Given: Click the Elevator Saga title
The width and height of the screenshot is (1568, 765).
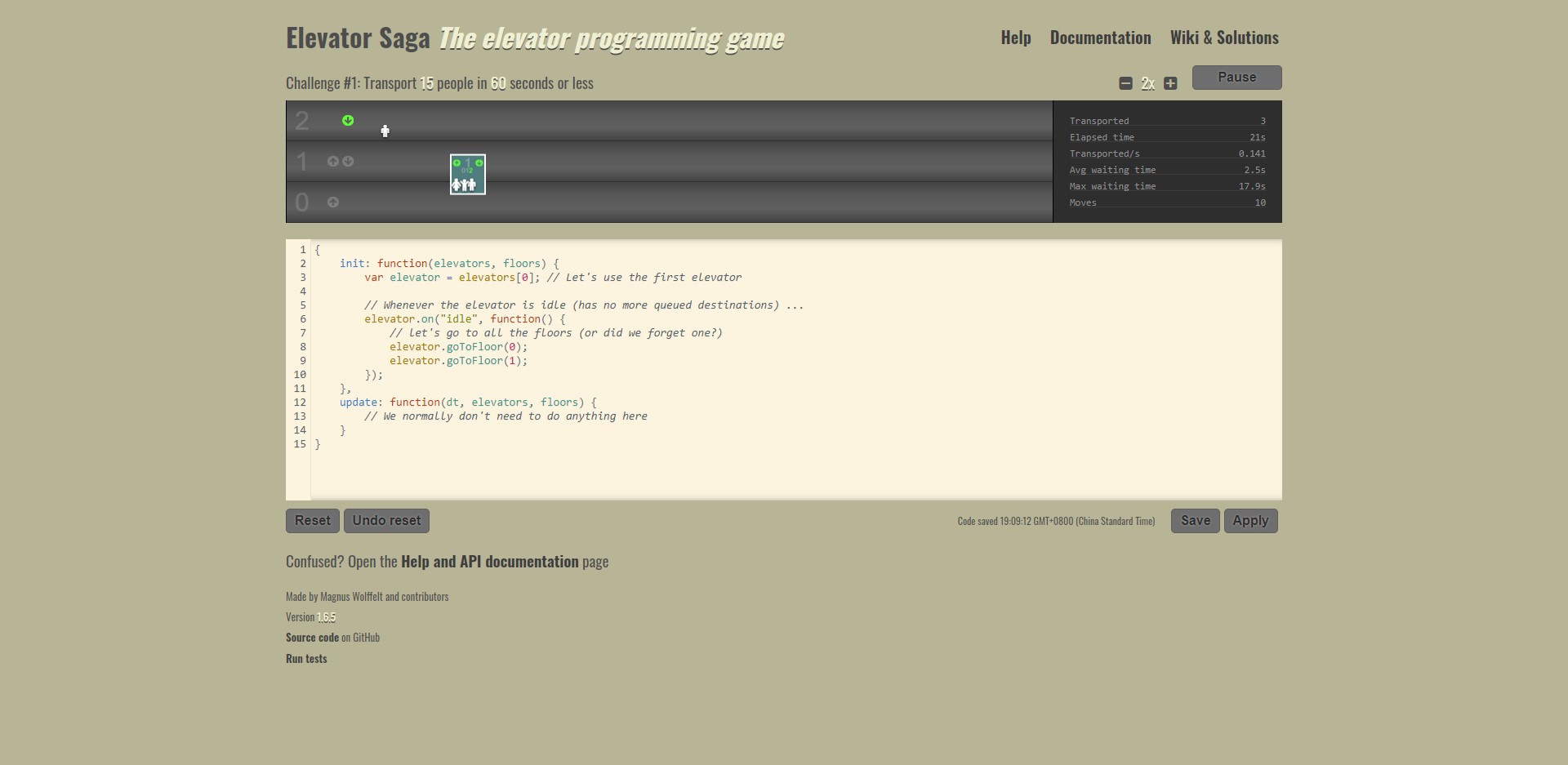Looking at the screenshot, I should (x=358, y=38).
